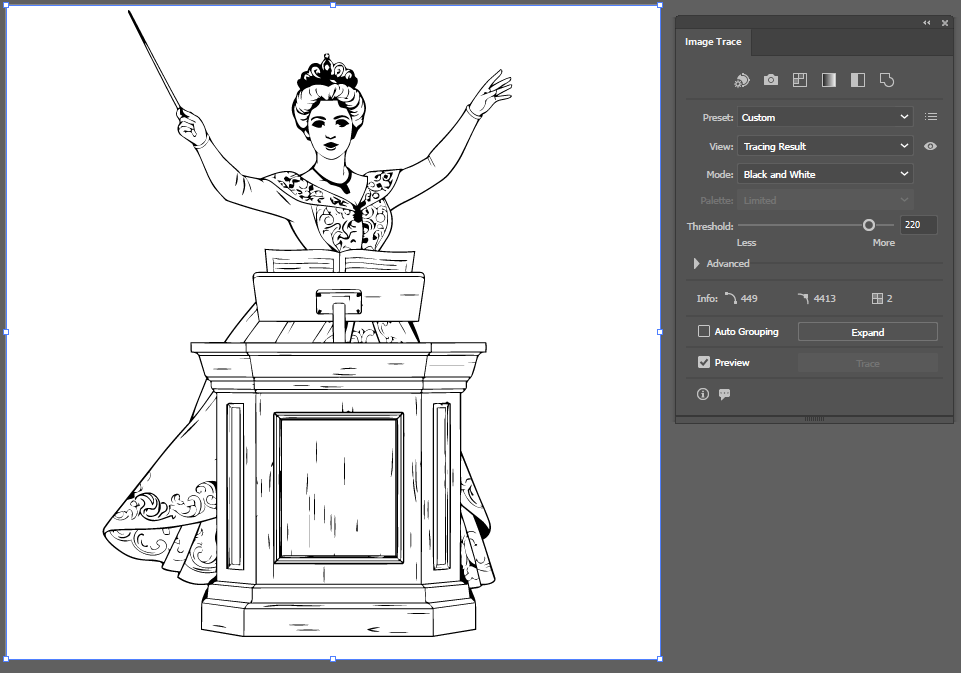Select the Image Trace panel tab

tap(713, 42)
